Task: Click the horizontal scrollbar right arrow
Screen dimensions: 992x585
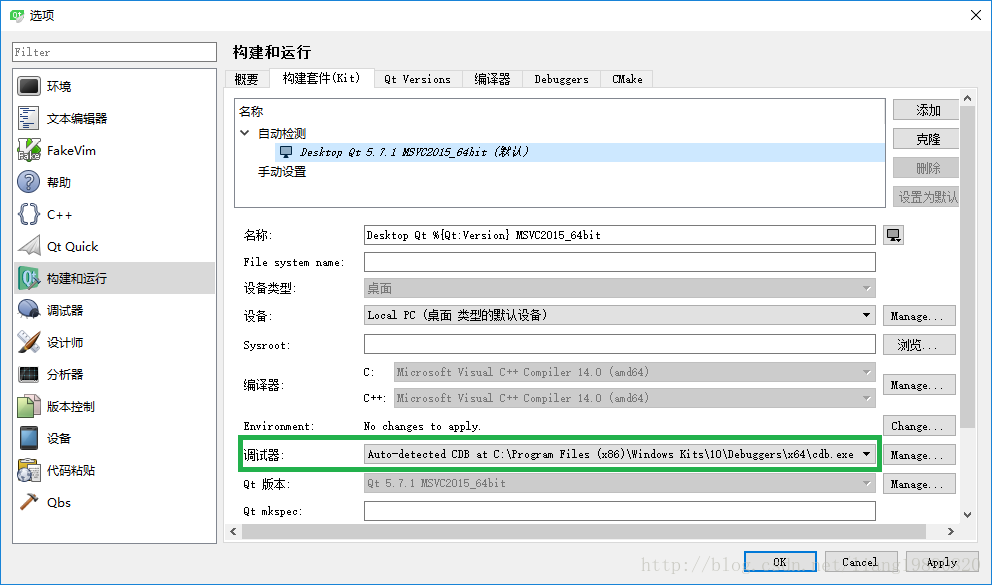Action: [950, 531]
